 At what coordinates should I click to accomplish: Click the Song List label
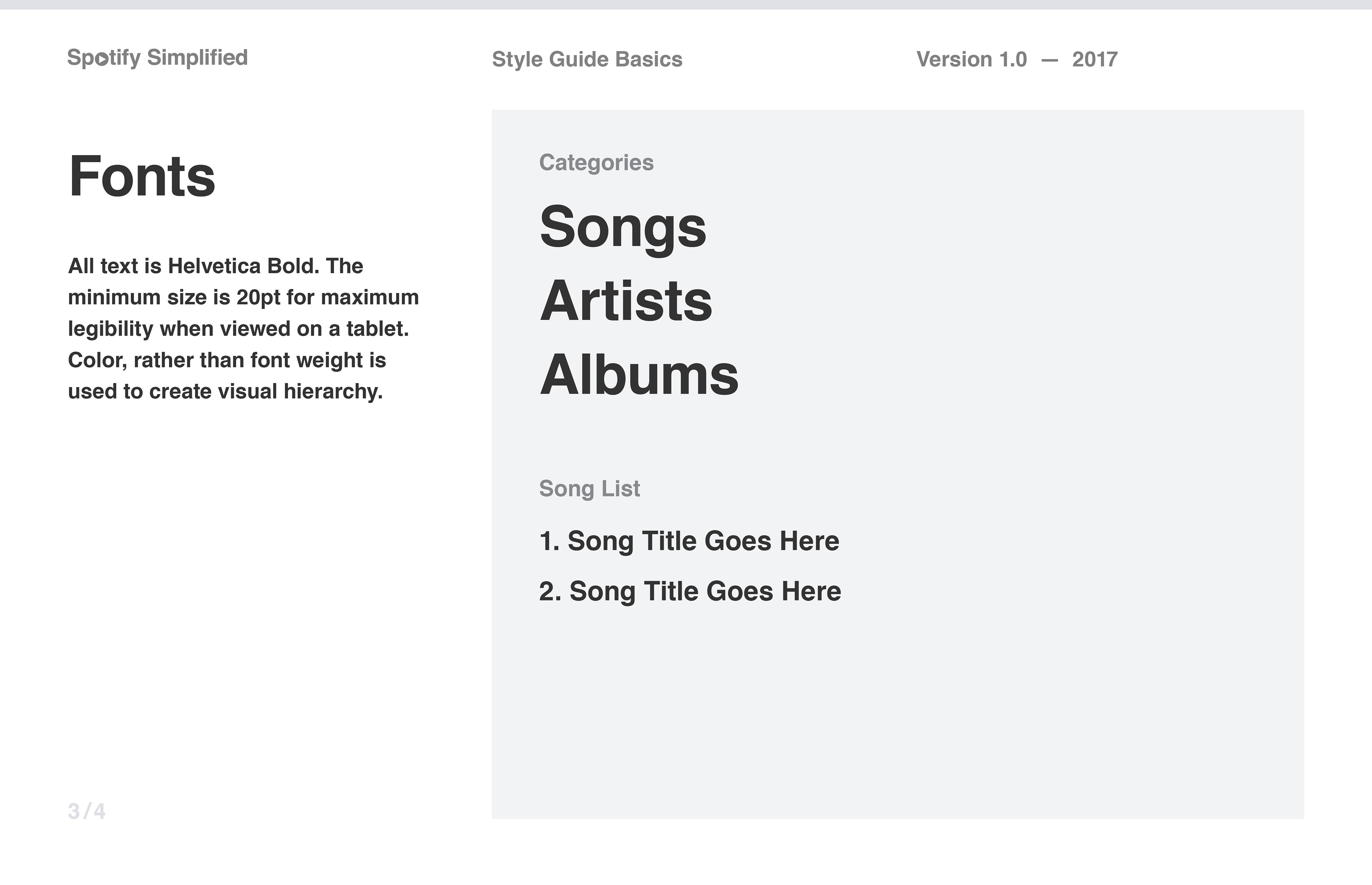click(590, 489)
